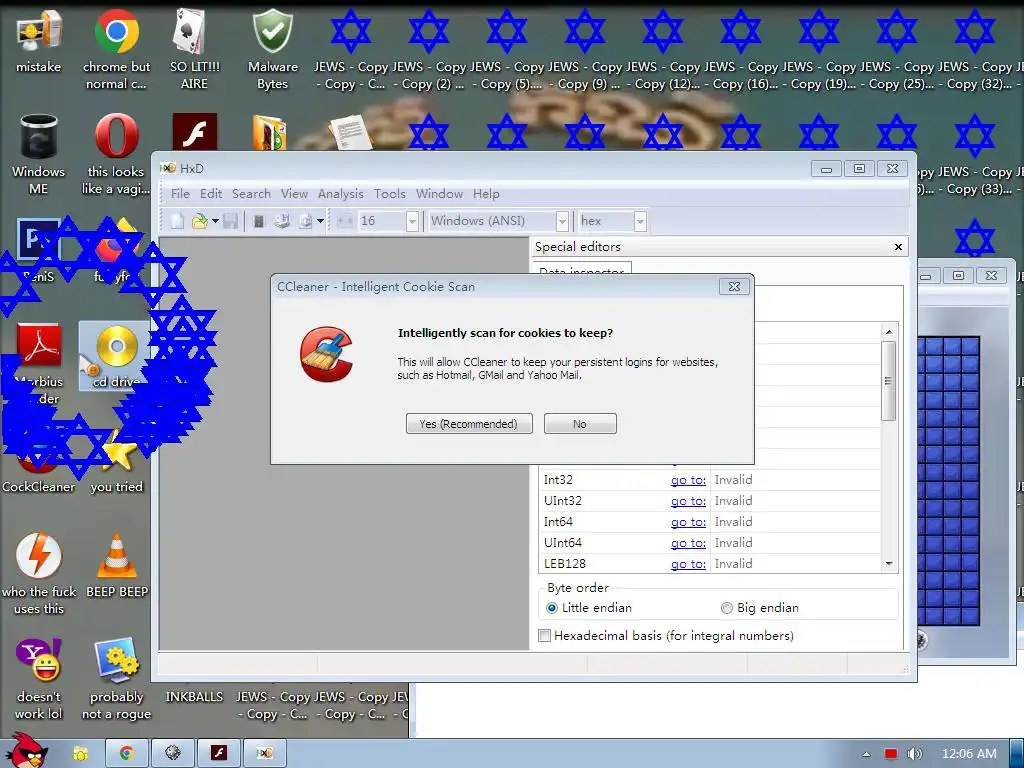Open the yellow folder icon on the taskbar

[81, 754]
